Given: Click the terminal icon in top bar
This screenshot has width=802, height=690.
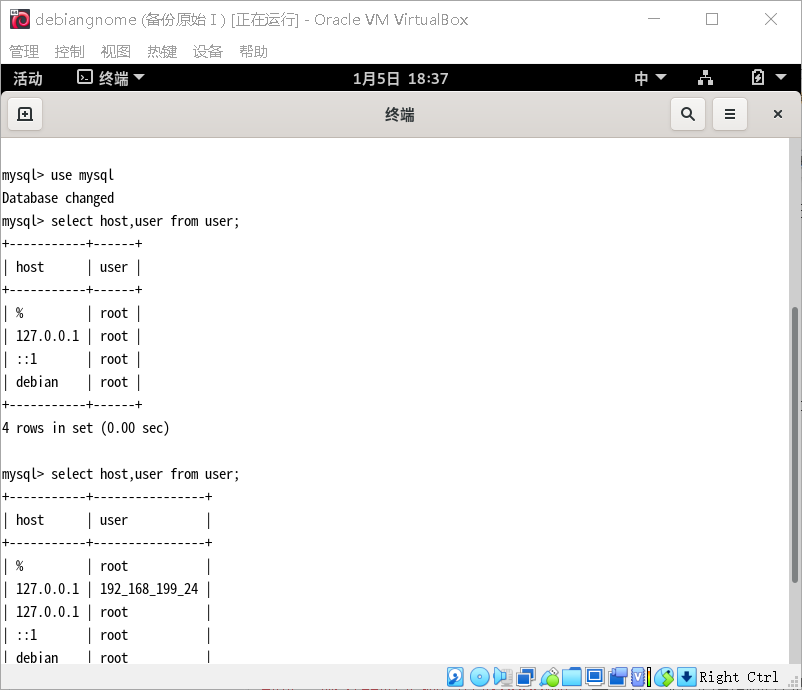Looking at the screenshot, I should click(85, 77).
